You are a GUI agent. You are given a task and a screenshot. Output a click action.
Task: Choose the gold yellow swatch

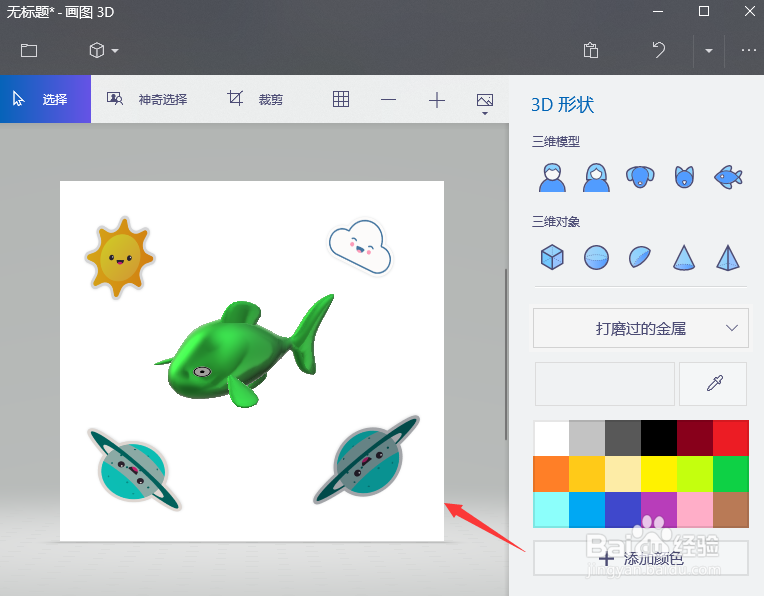pos(587,474)
